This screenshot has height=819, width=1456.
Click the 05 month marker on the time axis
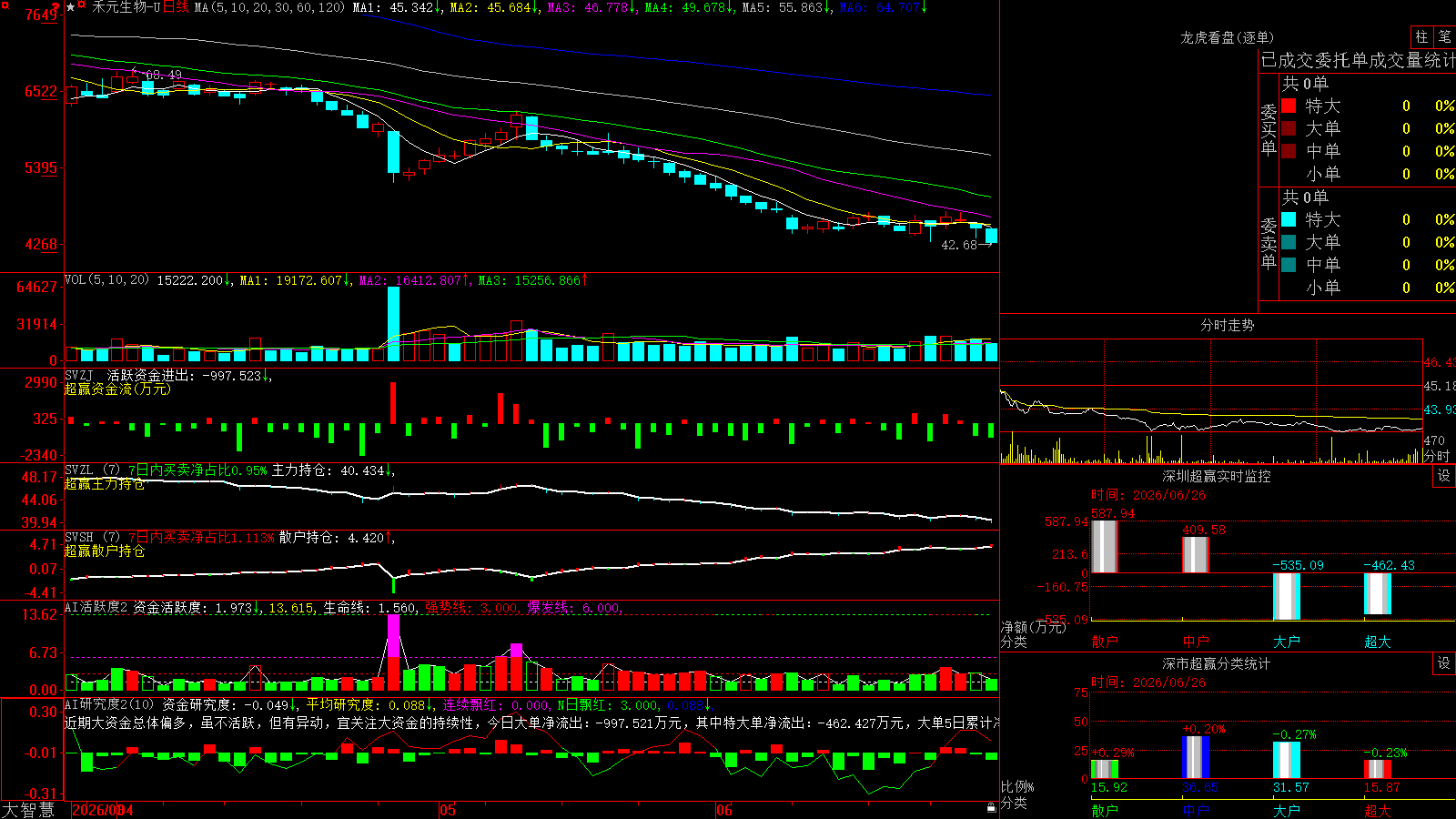pos(447,810)
